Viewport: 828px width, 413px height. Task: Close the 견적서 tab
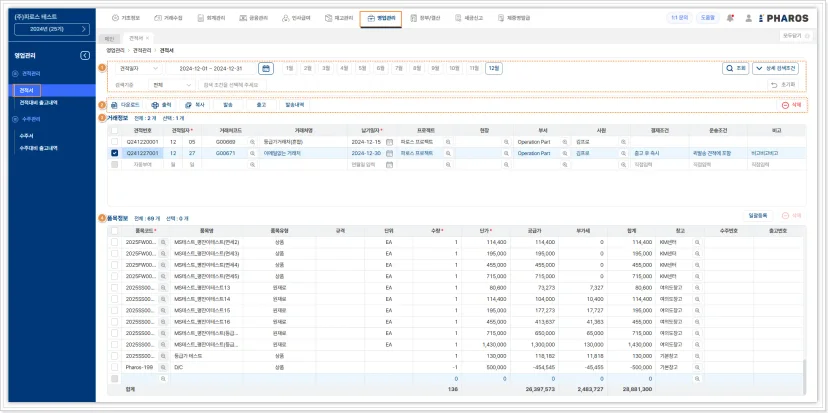(x=147, y=39)
